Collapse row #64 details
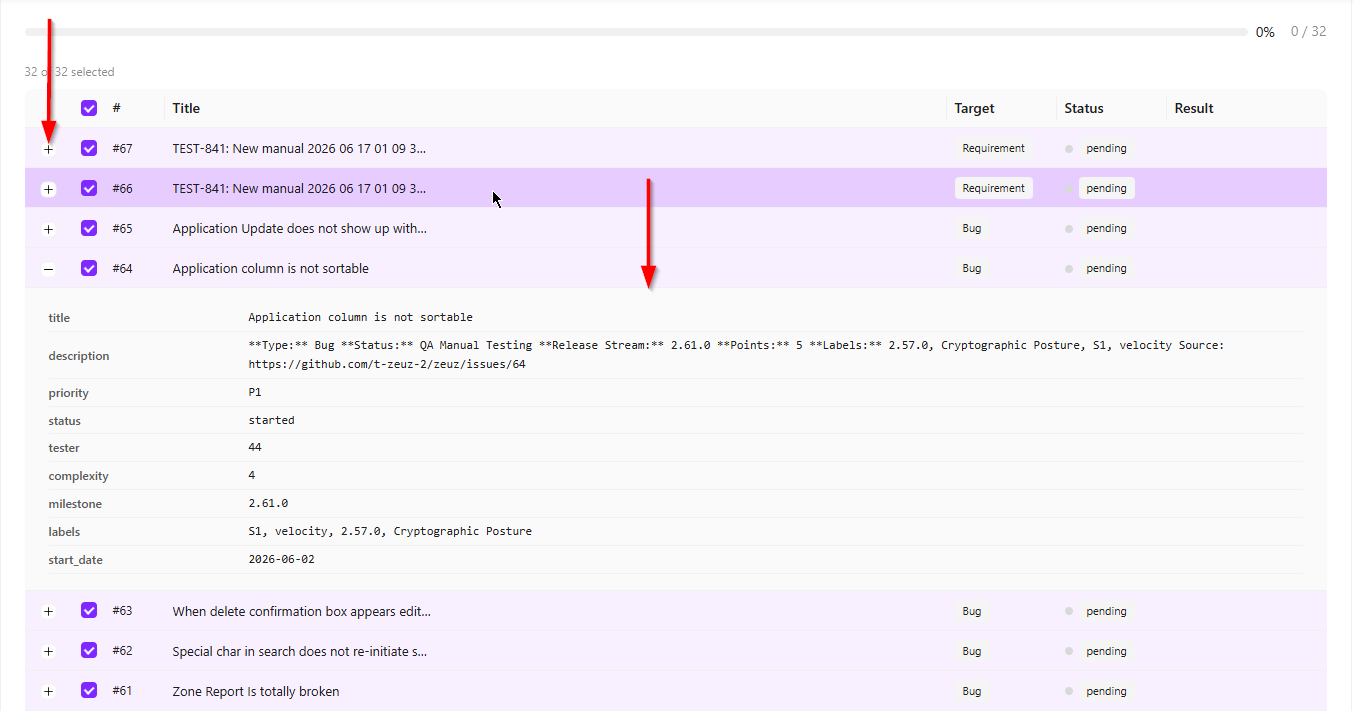Image resolution: width=1354 pixels, height=711 pixels. 49,269
